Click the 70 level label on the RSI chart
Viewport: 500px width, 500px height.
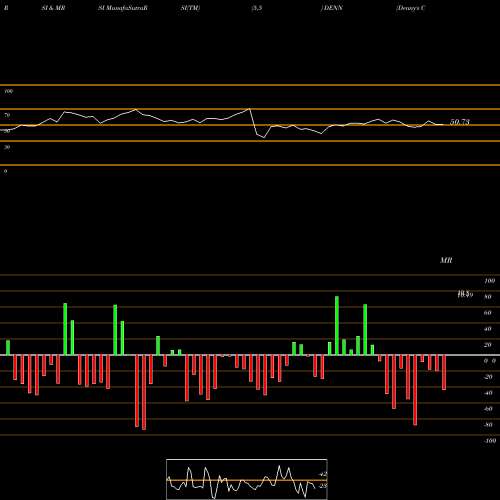(7, 115)
